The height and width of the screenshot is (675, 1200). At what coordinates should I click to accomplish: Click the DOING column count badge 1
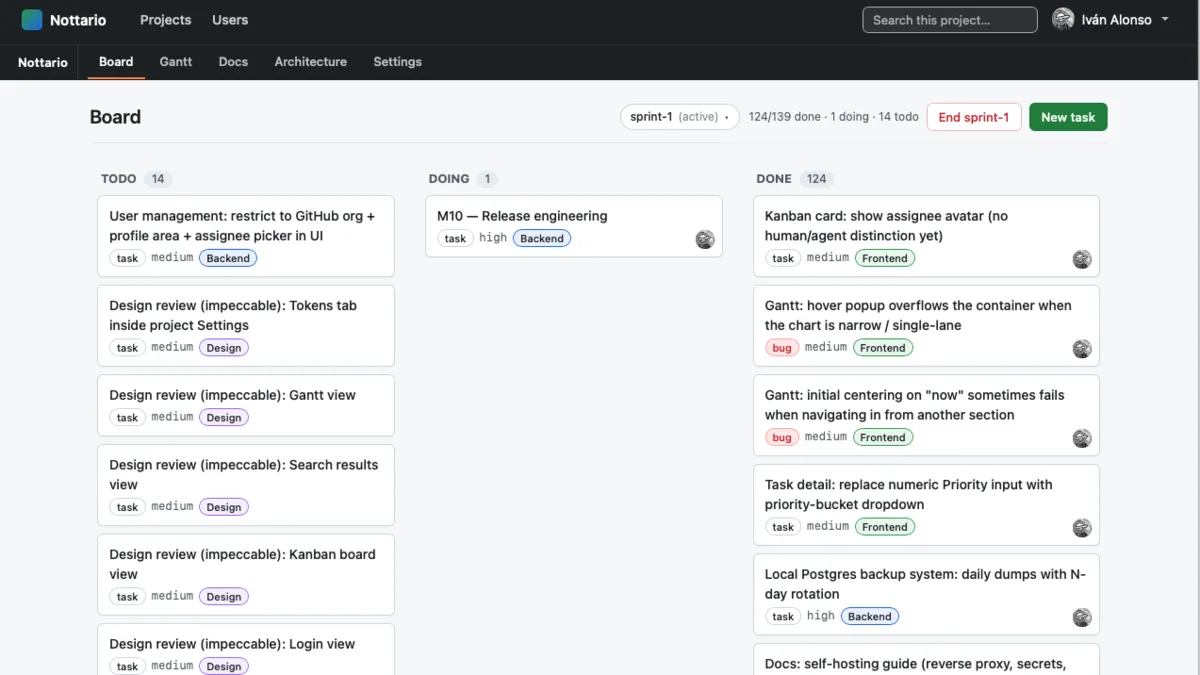pyautogui.click(x=487, y=179)
